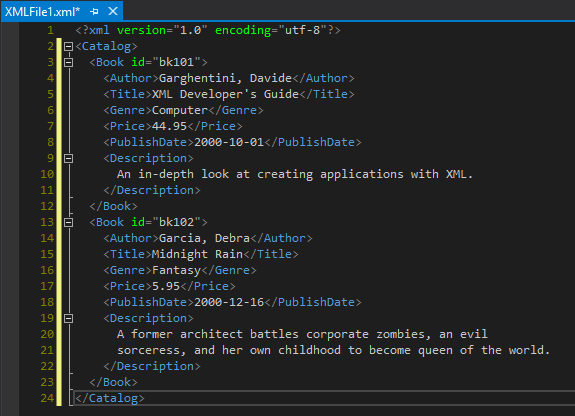Click the closing Book tag on line 23
575x416 pixels.
coord(114,382)
